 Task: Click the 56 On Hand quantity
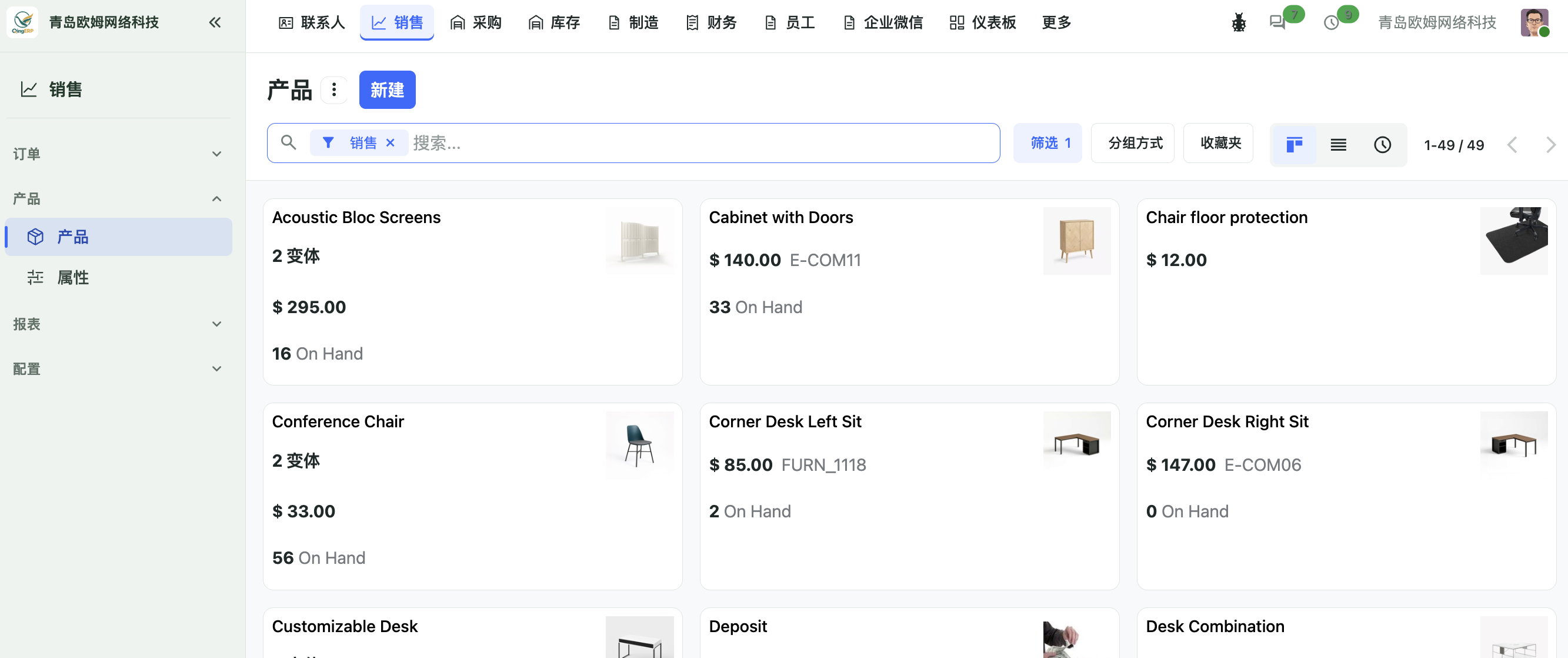click(x=318, y=557)
